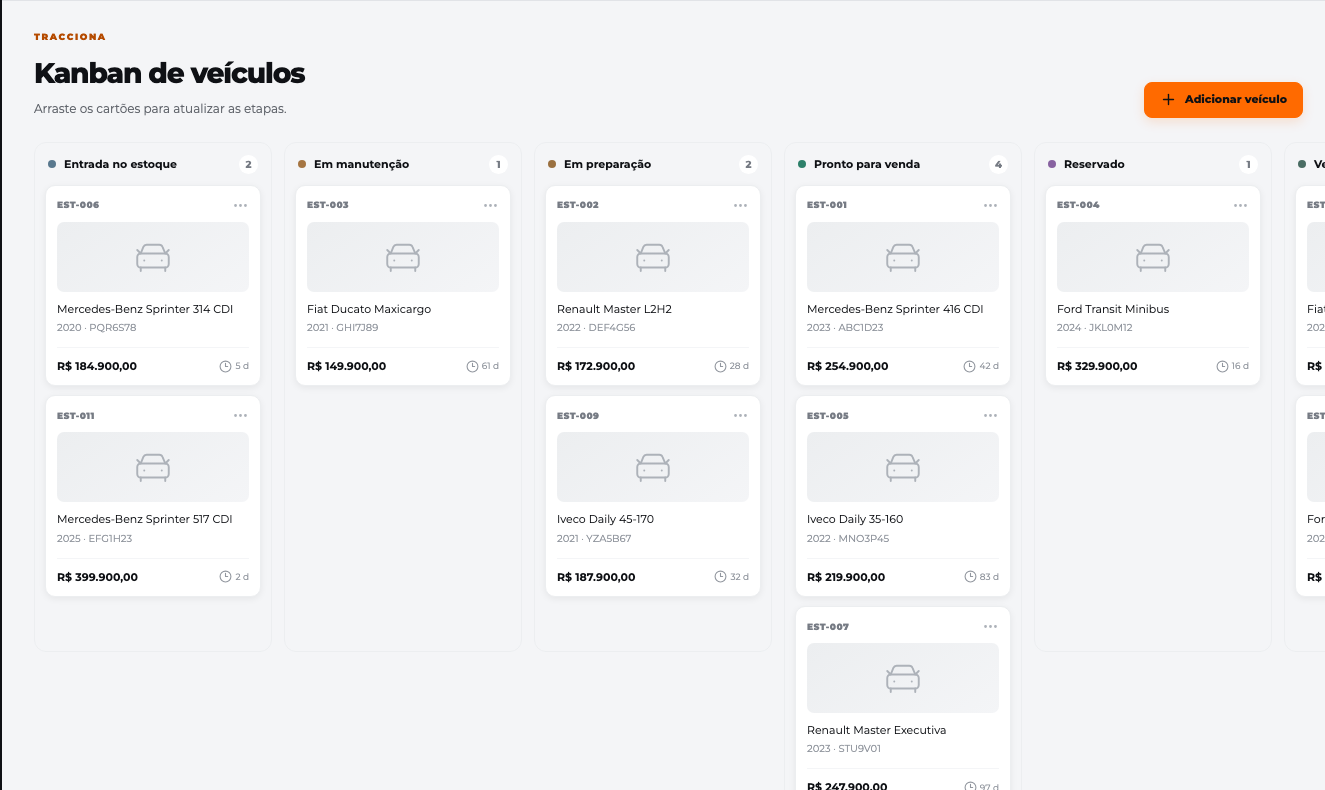Click the clock icon beside 16 d
This screenshot has width=1325, height=790.
[x=1222, y=366]
